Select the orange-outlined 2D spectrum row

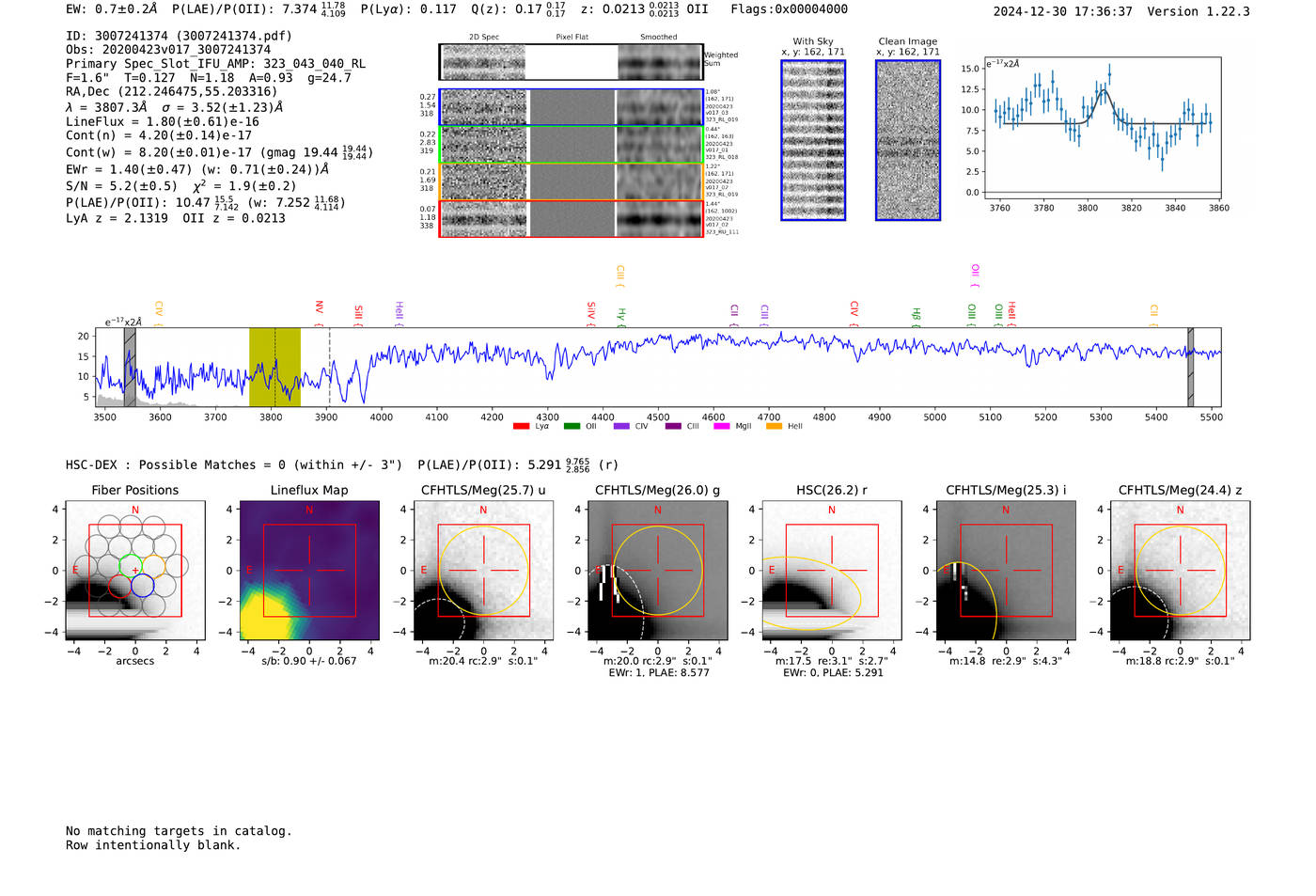(x=572, y=181)
